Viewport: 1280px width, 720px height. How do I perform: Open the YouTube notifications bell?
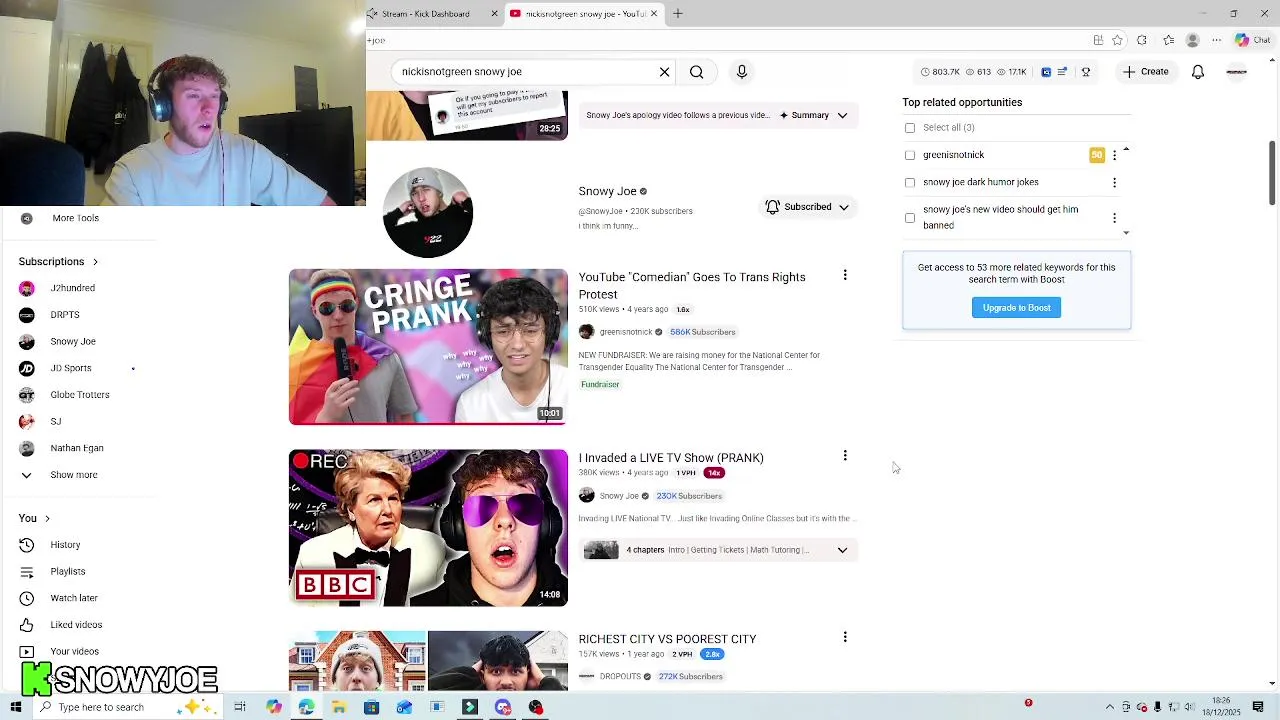(1198, 72)
